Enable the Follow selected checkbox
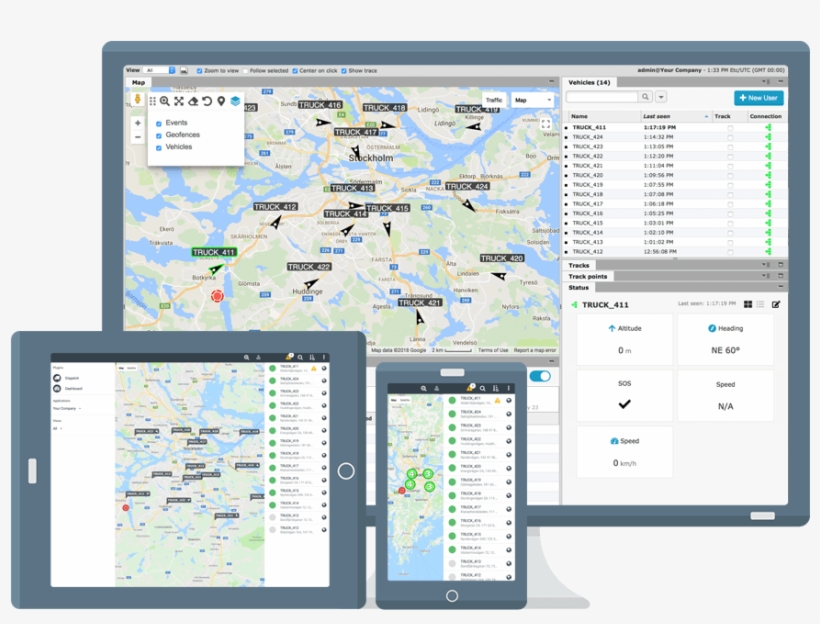 pos(245,71)
